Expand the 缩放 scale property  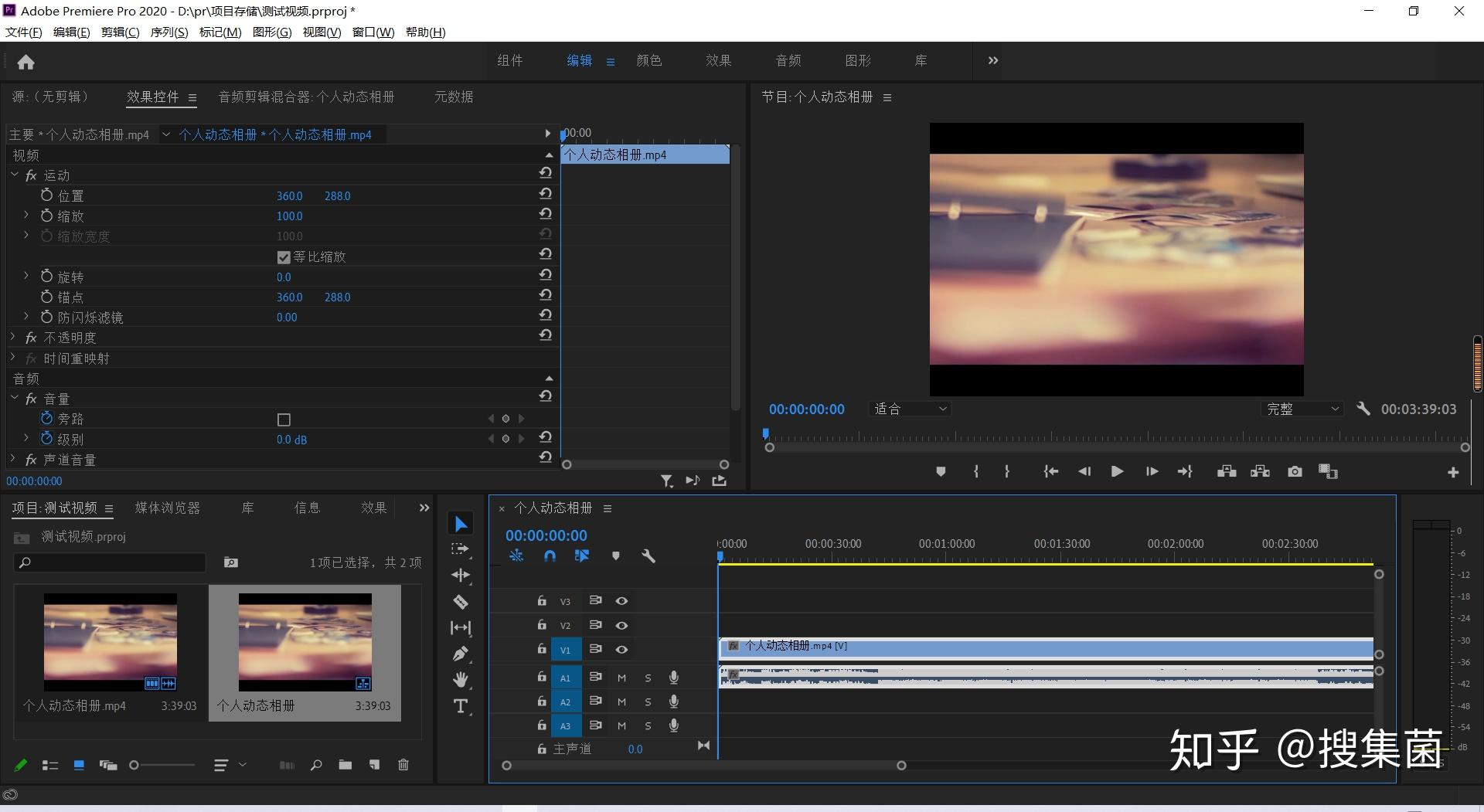click(x=26, y=215)
